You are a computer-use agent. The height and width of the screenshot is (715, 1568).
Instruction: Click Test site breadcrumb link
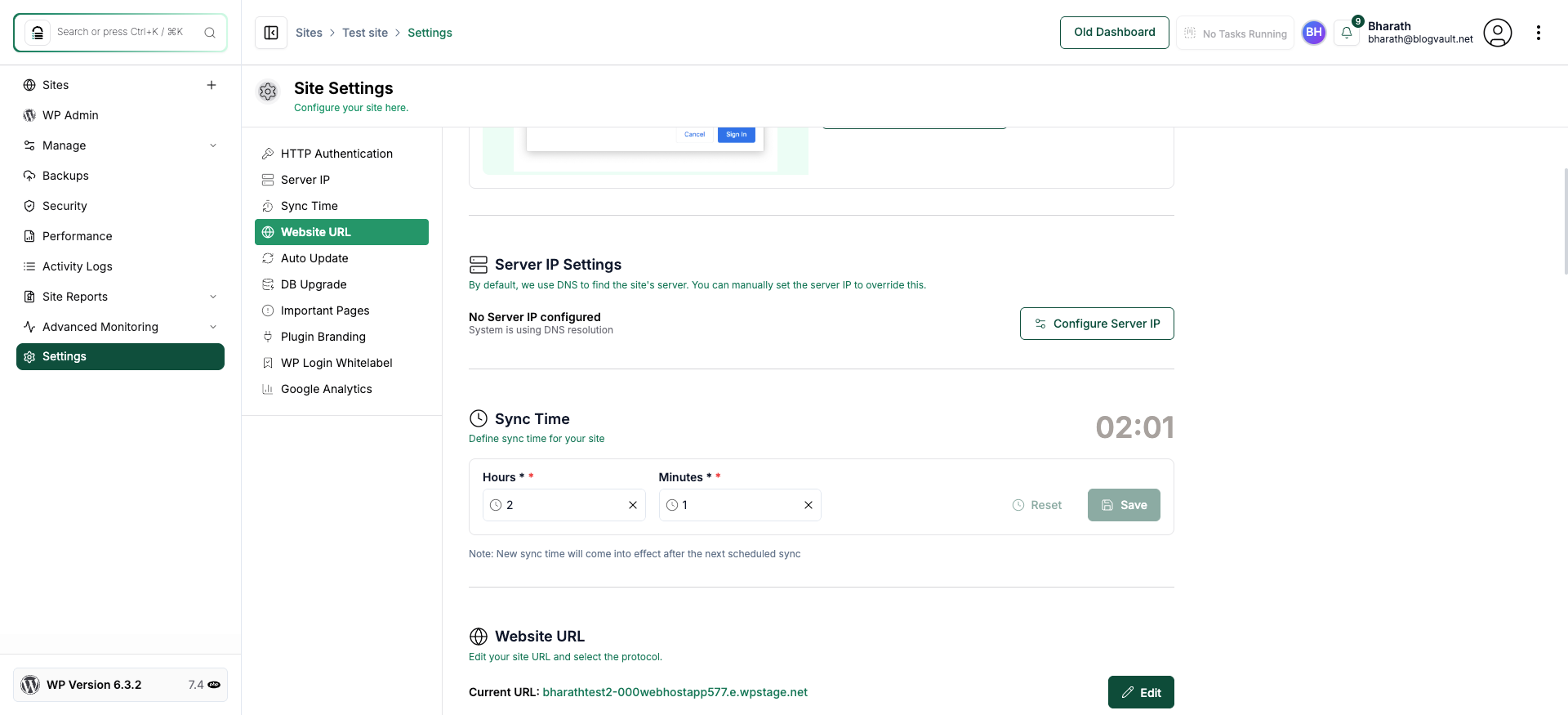tap(365, 33)
